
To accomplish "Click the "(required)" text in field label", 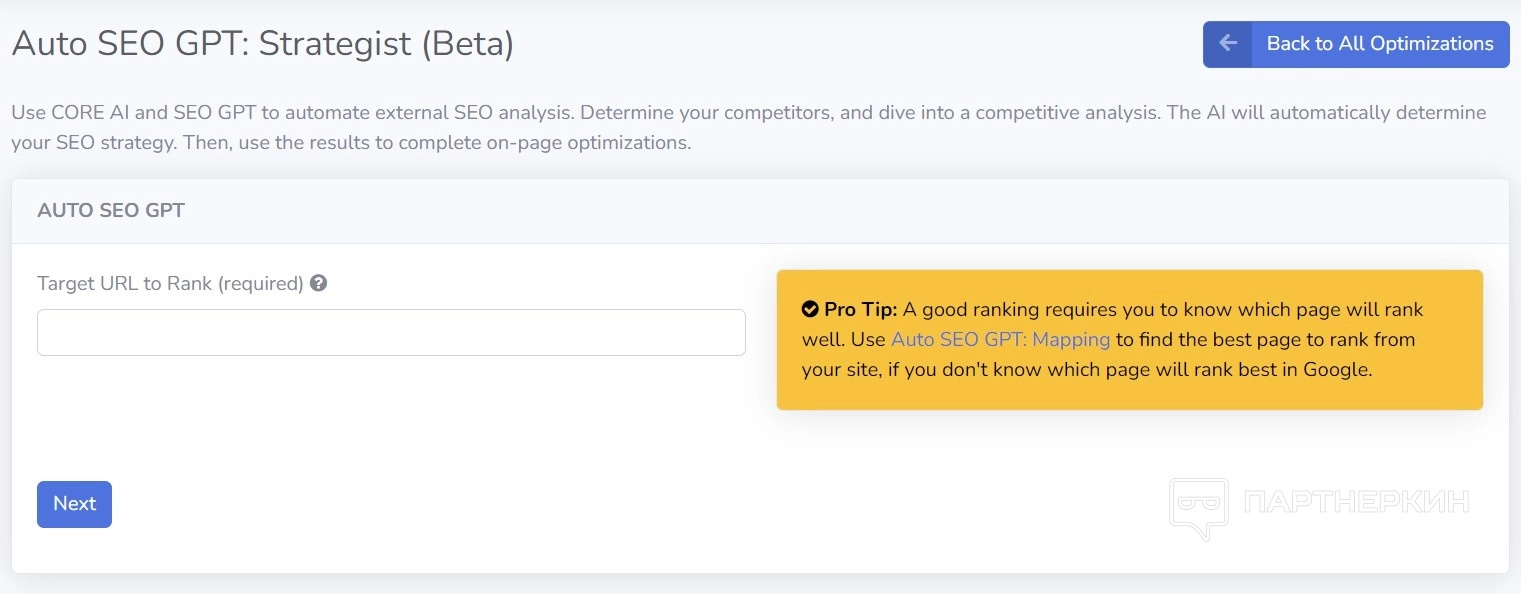I will tap(260, 284).
